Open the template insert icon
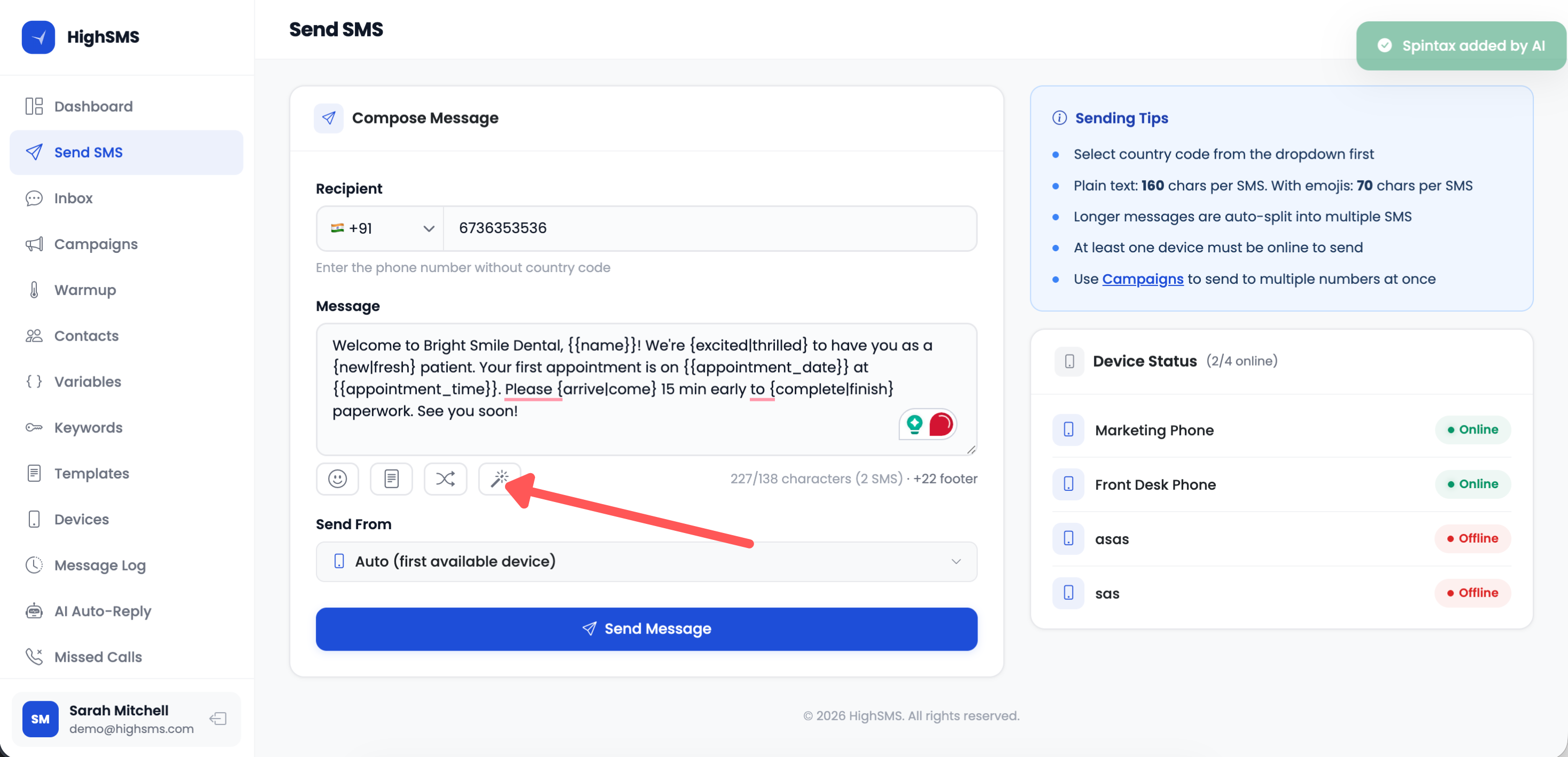Viewport: 1568px width, 757px height. (391, 478)
